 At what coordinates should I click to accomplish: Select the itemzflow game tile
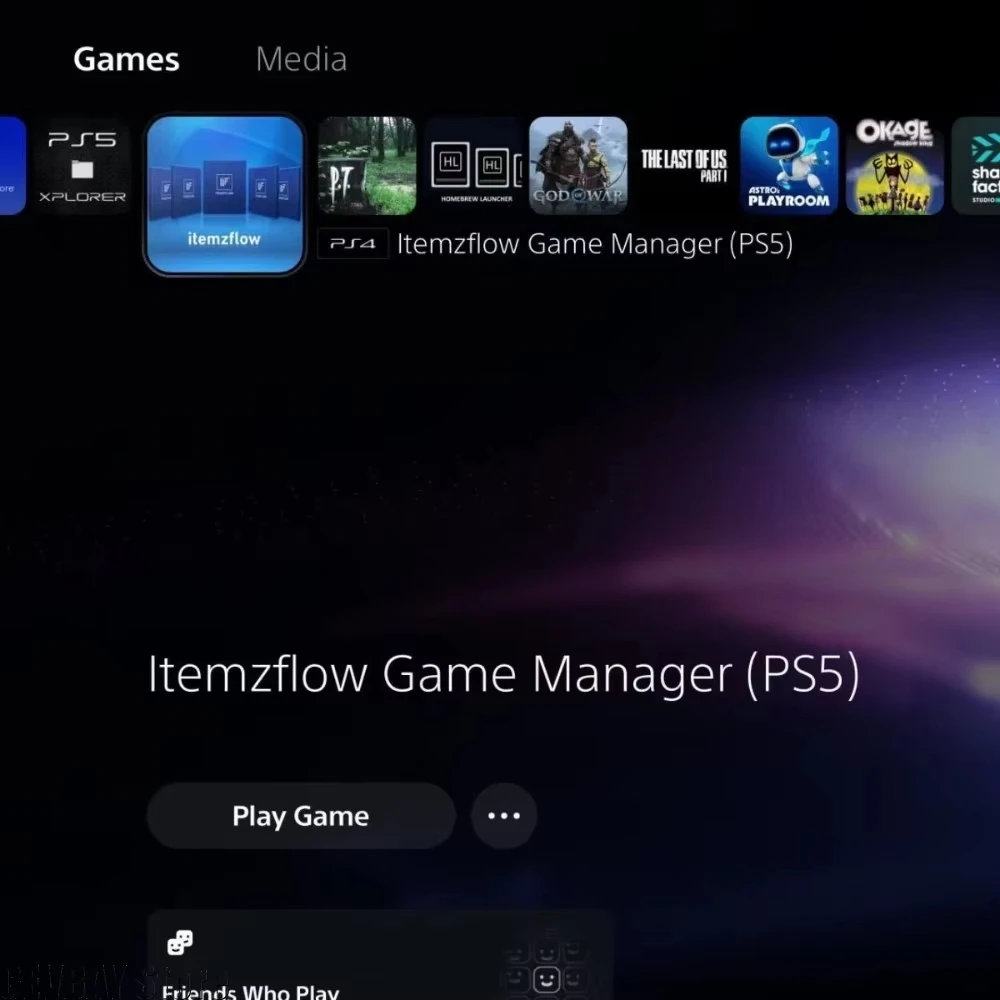[x=224, y=195]
